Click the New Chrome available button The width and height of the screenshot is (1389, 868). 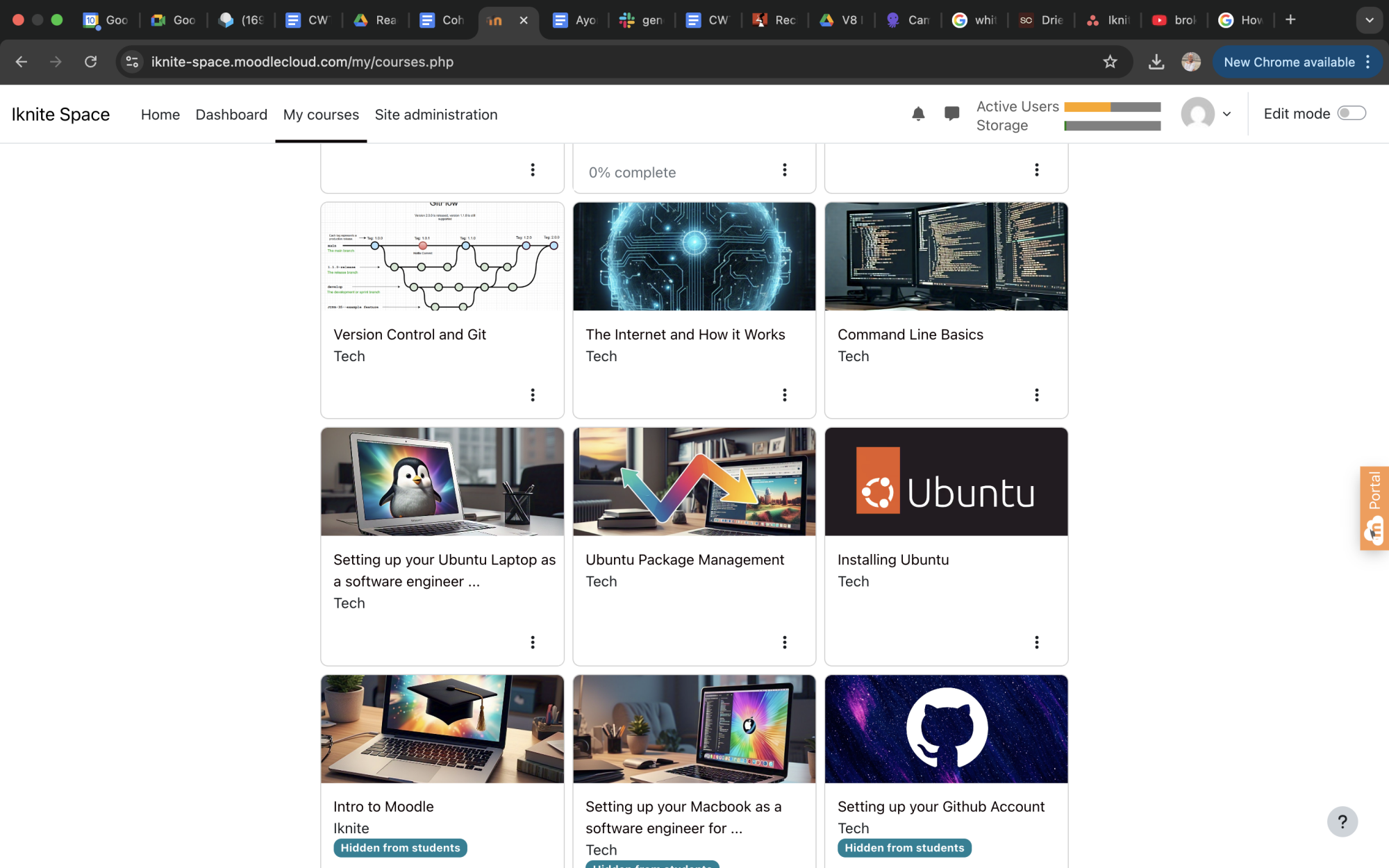[x=1289, y=62]
